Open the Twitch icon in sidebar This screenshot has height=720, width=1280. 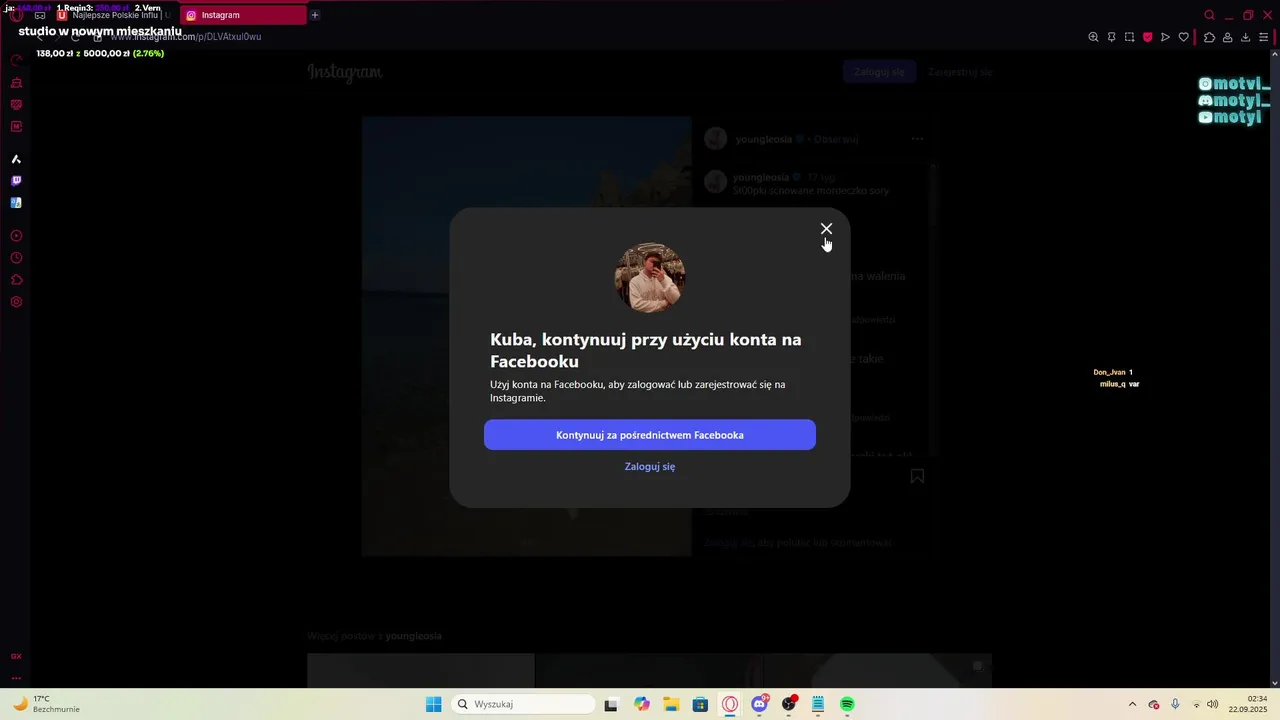16,181
